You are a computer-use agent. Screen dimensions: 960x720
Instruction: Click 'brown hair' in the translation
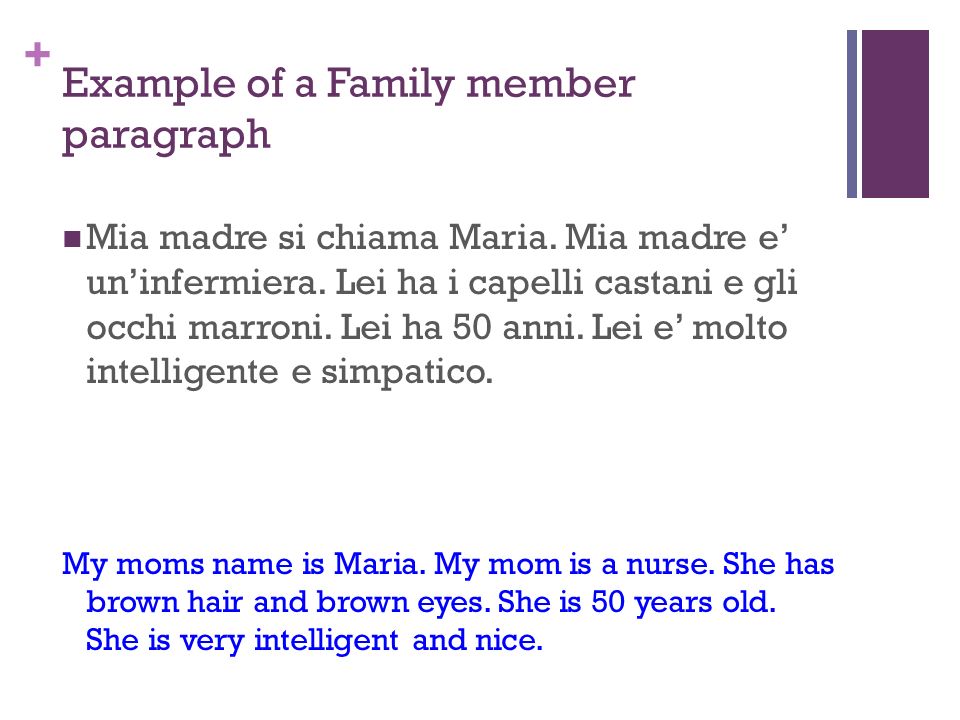(165, 602)
